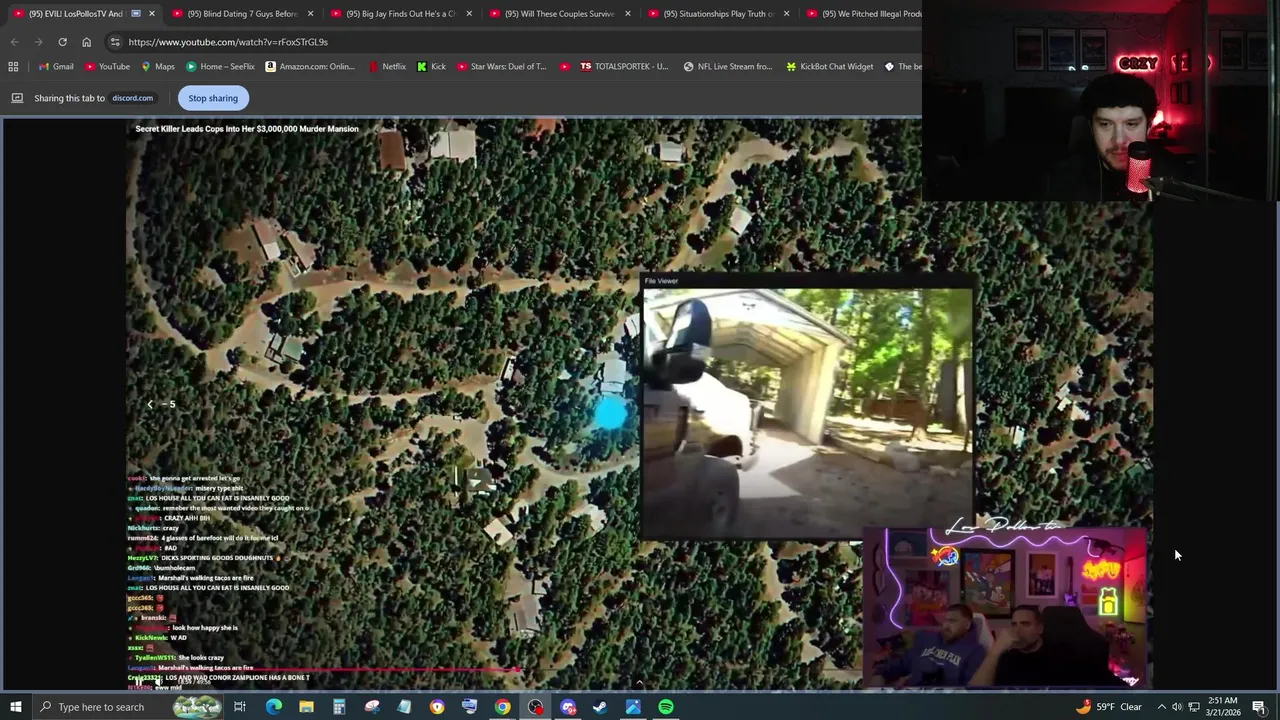
Task: Launch Microsoft Edge from taskbar
Action: click(273, 707)
